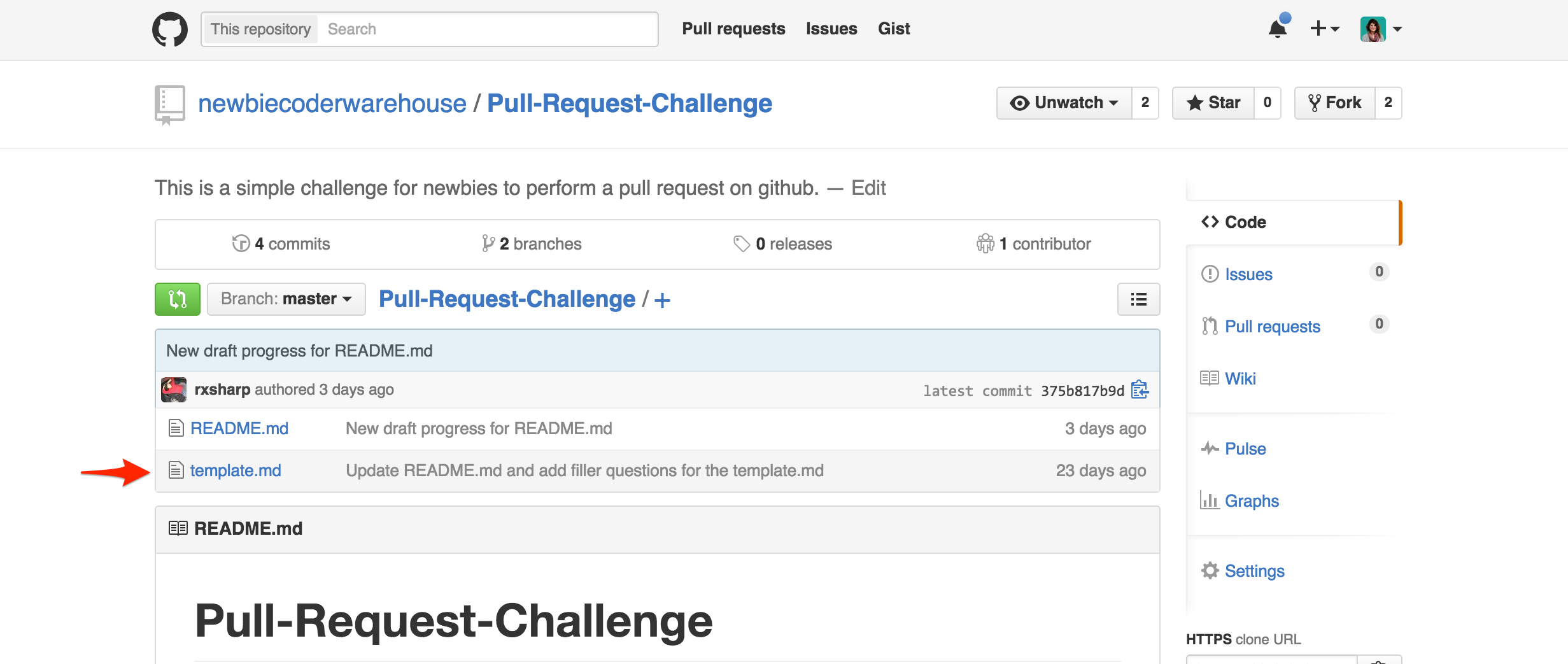Copy latest commit SHA to clipboard
Screen dimensions: 1568x664
[x=1140, y=390]
